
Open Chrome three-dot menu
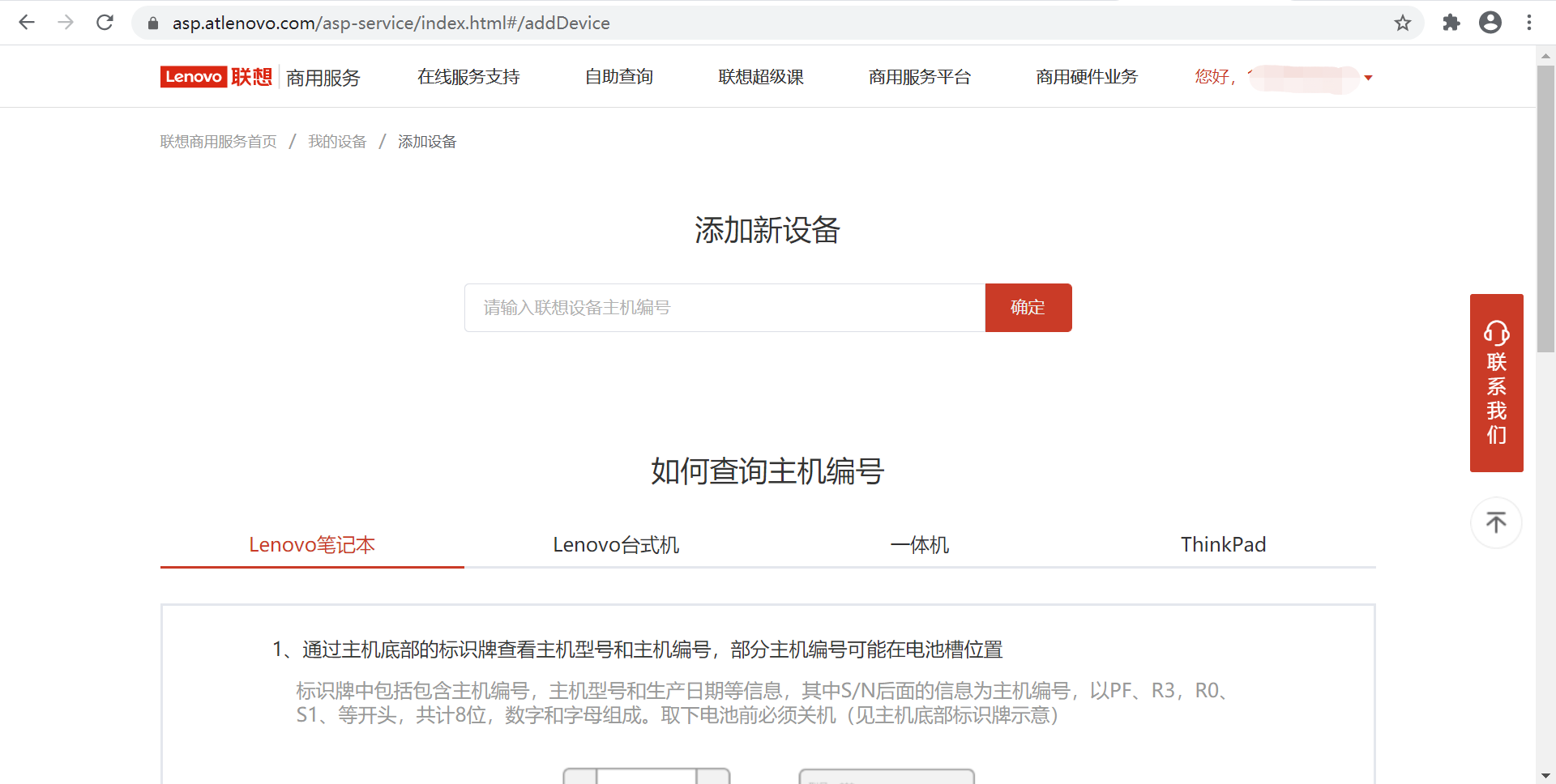coord(1528,23)
